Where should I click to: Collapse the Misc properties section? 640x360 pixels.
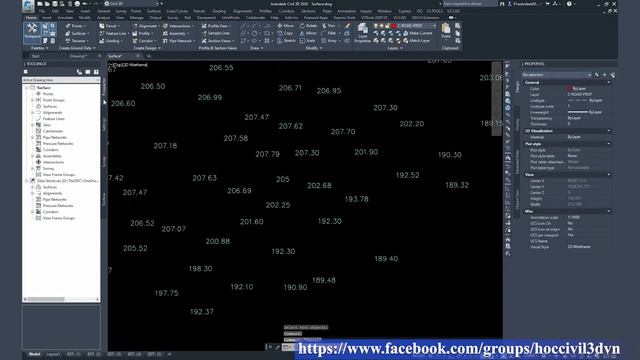pyautogui.click(x=609, y=211)
